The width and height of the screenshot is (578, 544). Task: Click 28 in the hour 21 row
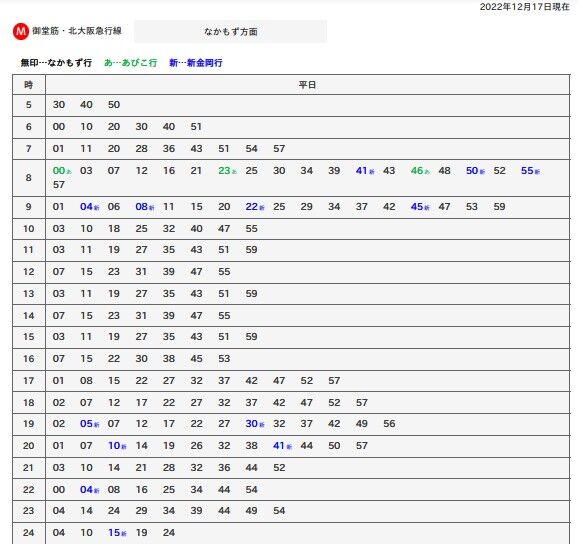[x=169, y=468]
